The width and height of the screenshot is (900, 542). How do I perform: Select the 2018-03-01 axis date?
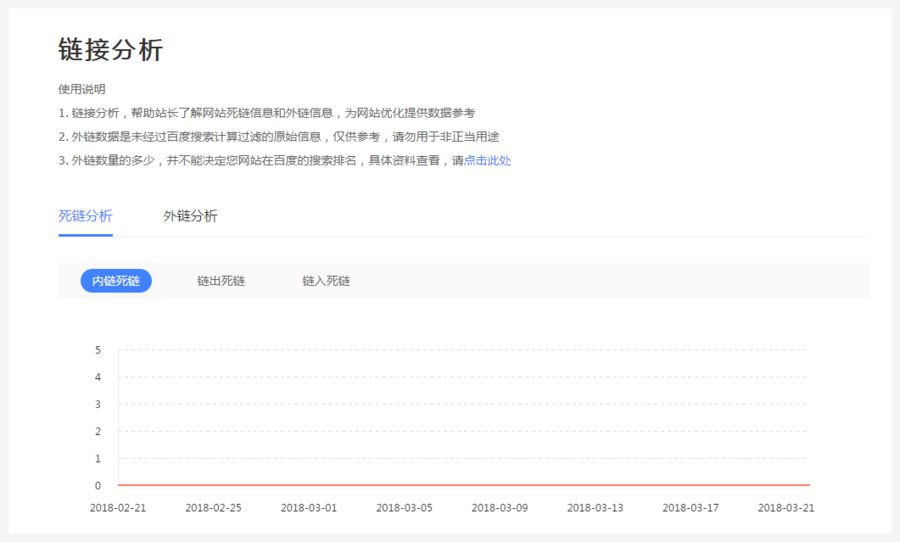[309, 507]
